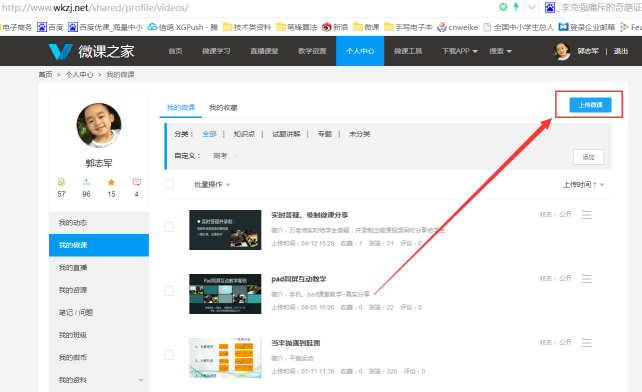Filter by 试题讲解 category
Viewport: 642px width, 392px height.
pyautogui.click(x=286, y=134)
